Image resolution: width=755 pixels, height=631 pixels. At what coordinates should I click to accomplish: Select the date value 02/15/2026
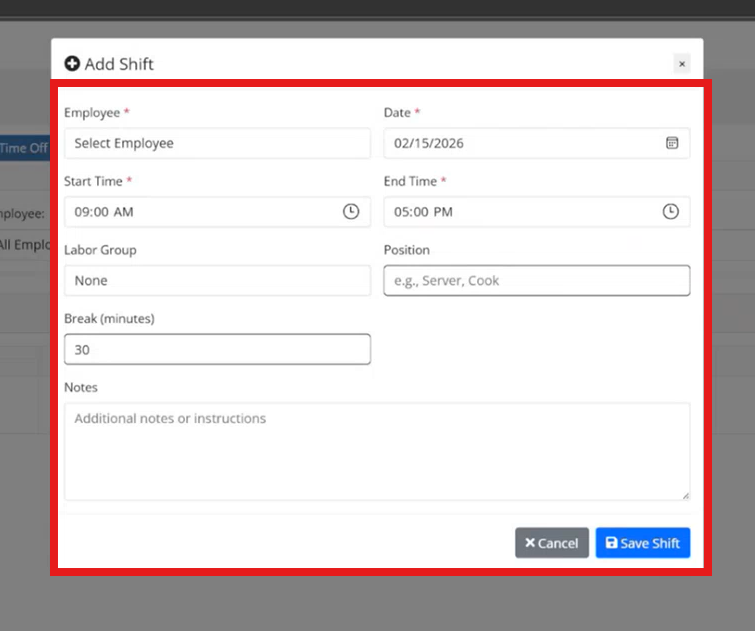(429, 143)
